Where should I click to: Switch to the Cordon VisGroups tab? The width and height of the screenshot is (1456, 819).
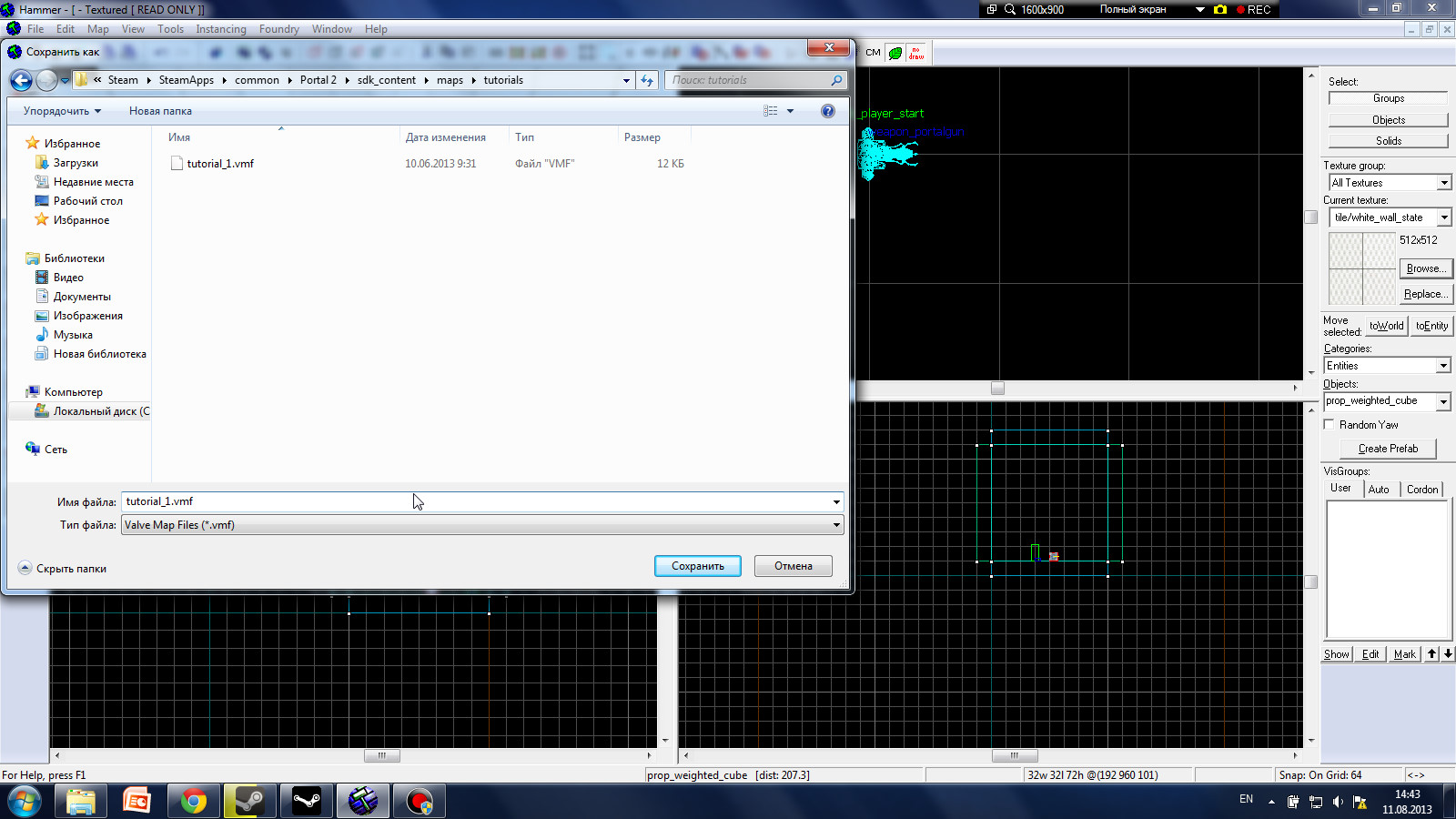click(1422, 490)
